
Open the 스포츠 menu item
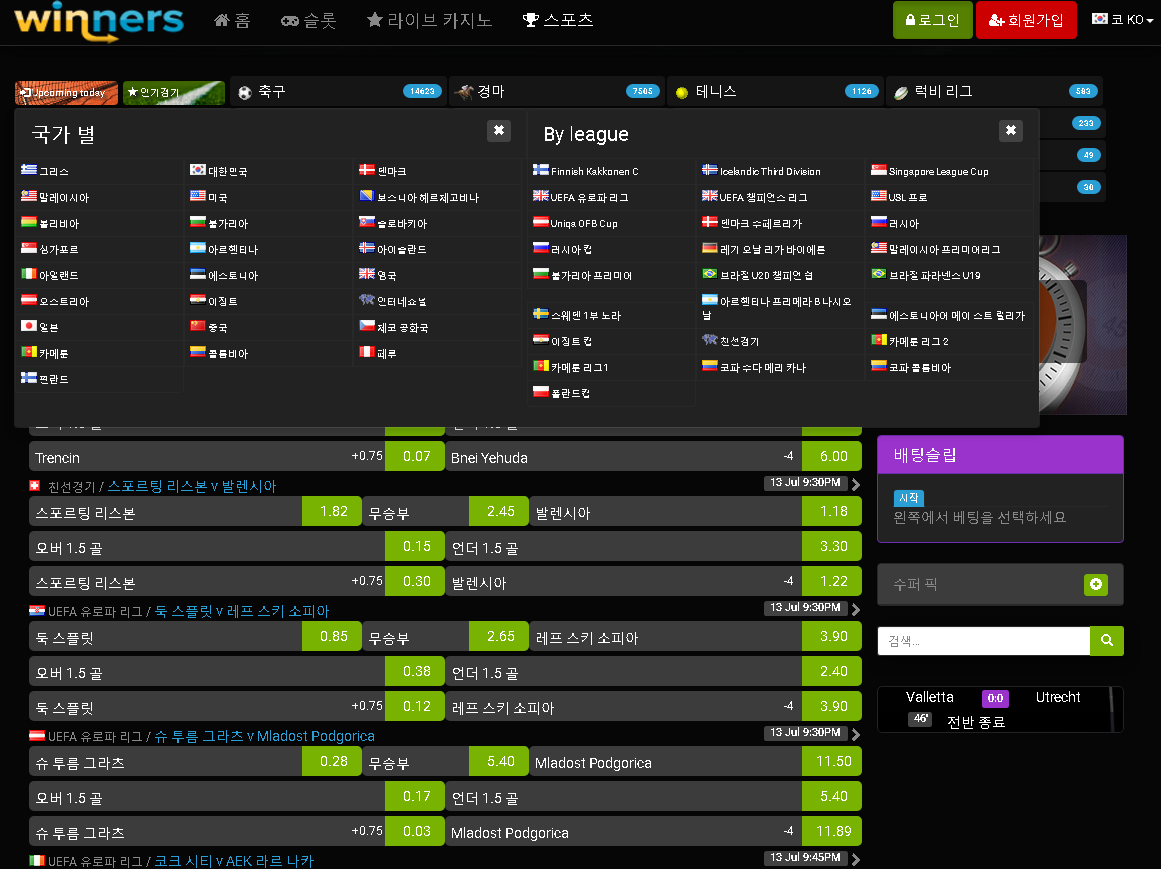point(558,20)
